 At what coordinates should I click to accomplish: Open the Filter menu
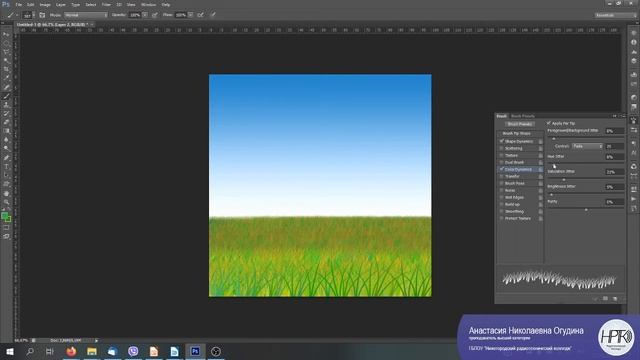click(106, 4)
